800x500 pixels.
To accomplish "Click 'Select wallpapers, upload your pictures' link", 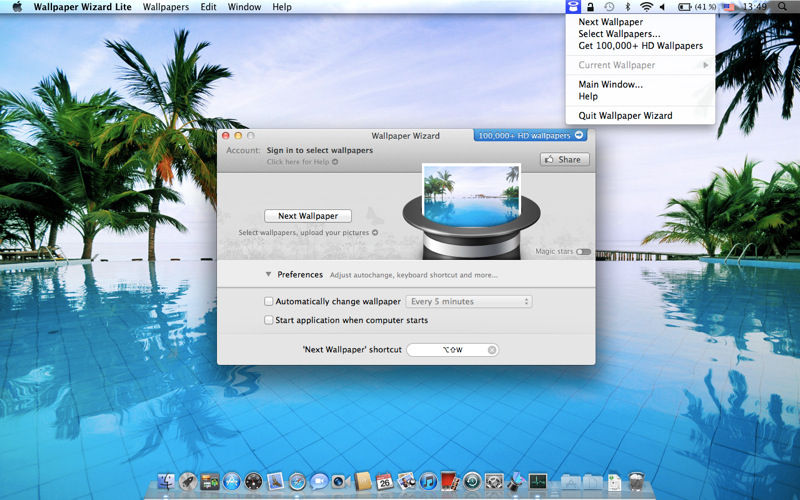I will tap(308, 232).
